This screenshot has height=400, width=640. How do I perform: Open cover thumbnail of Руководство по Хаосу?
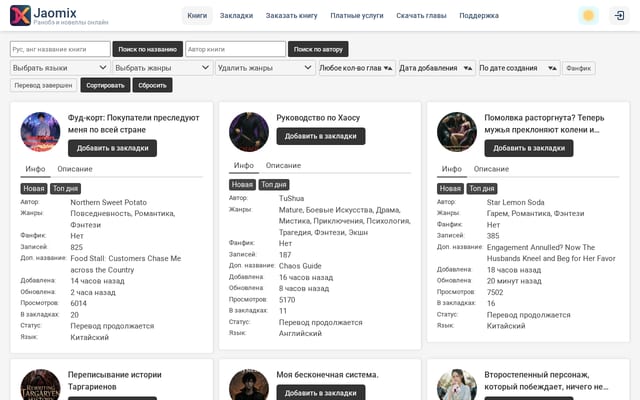[249, 132]
